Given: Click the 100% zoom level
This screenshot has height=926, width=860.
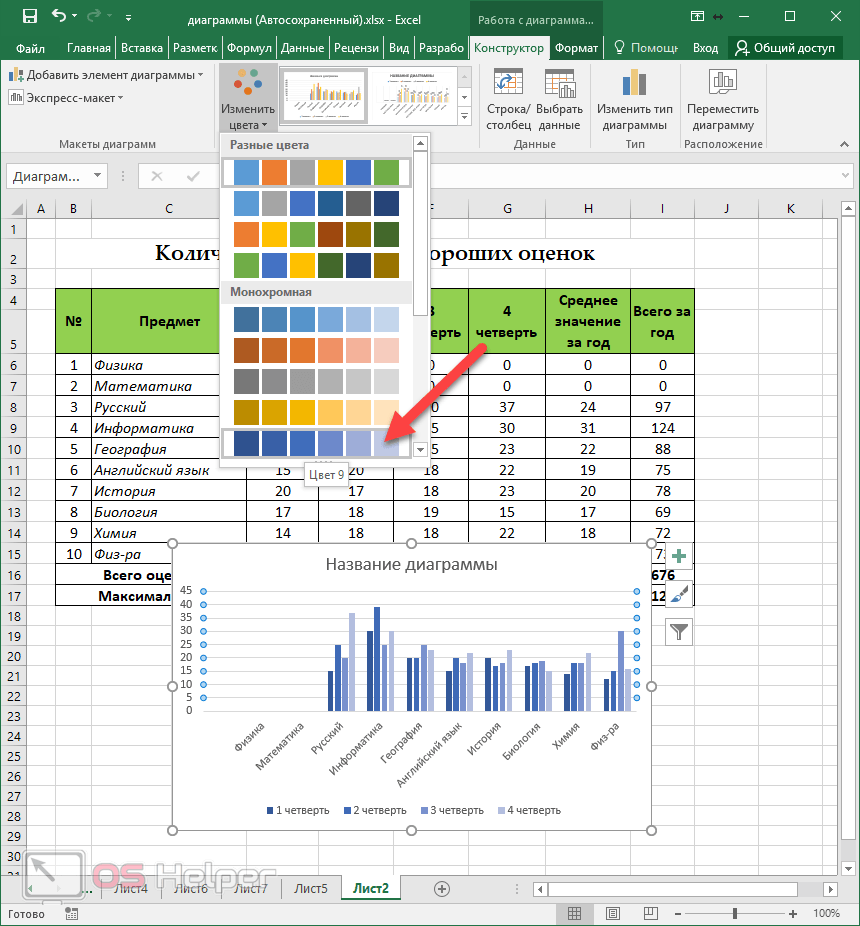Looking at the screenshot, I should pos(826,914).
